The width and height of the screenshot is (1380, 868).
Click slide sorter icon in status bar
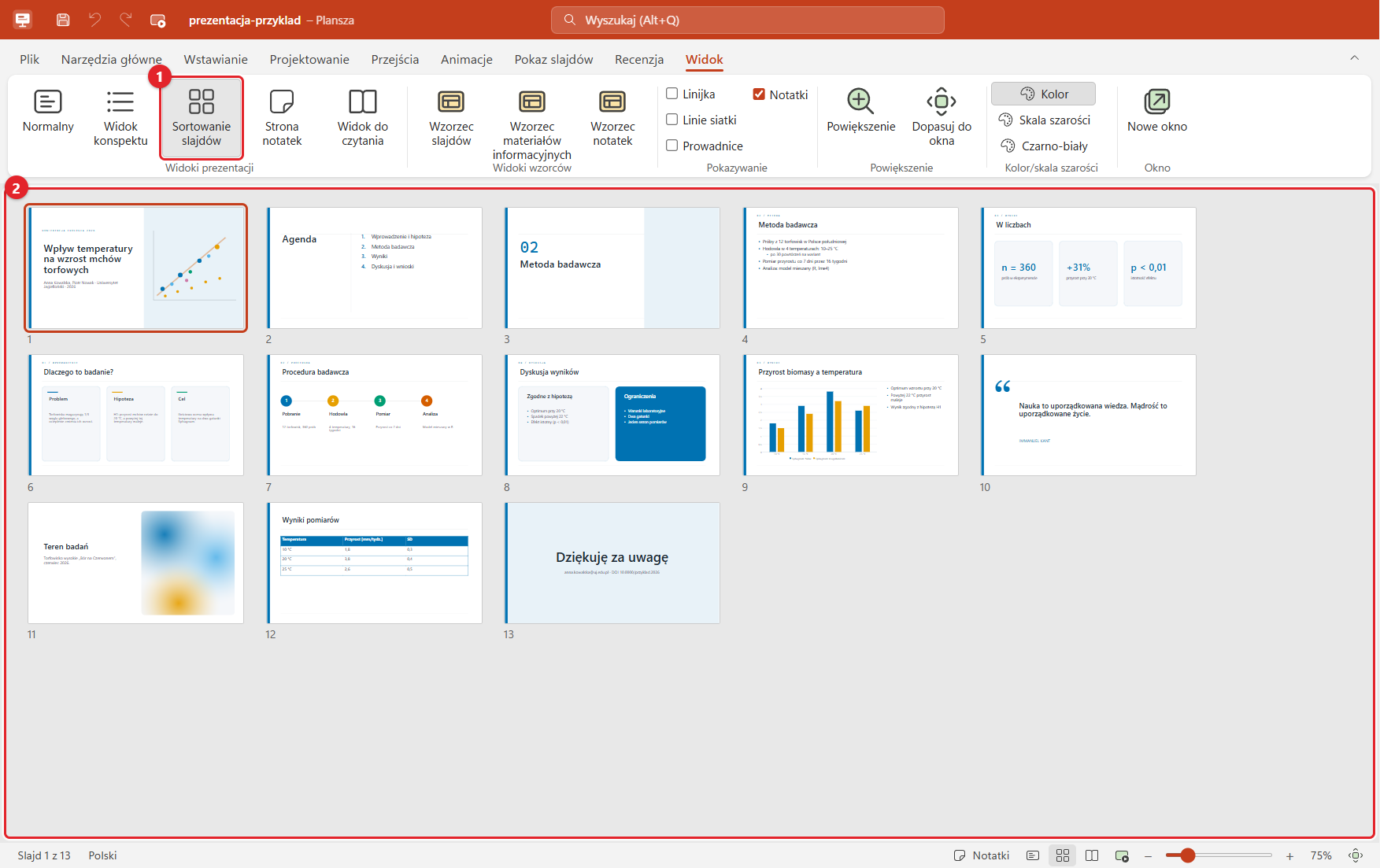(x=1063, y=855)
